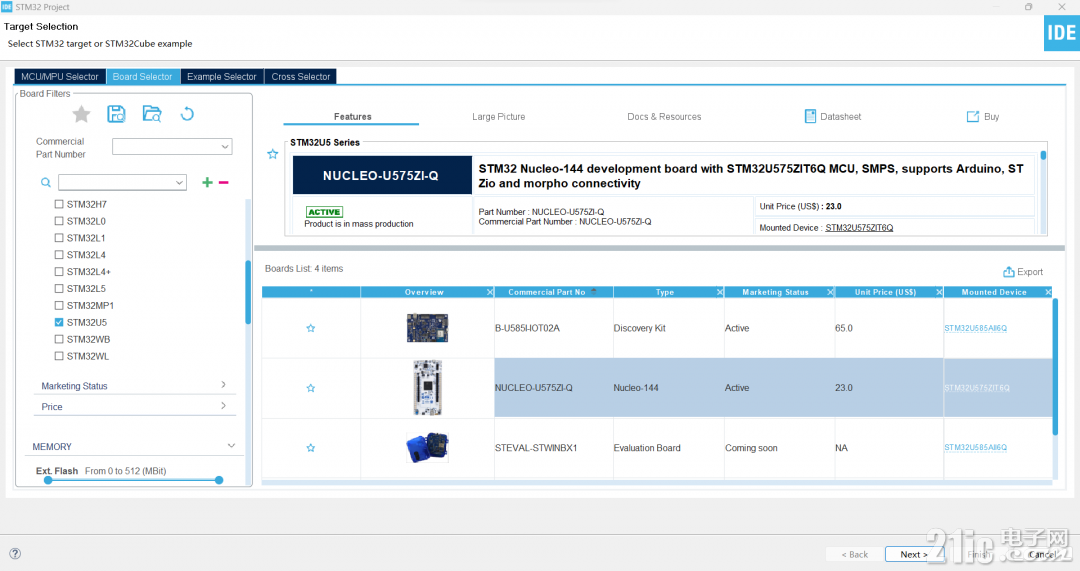Open STM32U575ZIT6Q link in NUCLEO row

click(977, 388)
